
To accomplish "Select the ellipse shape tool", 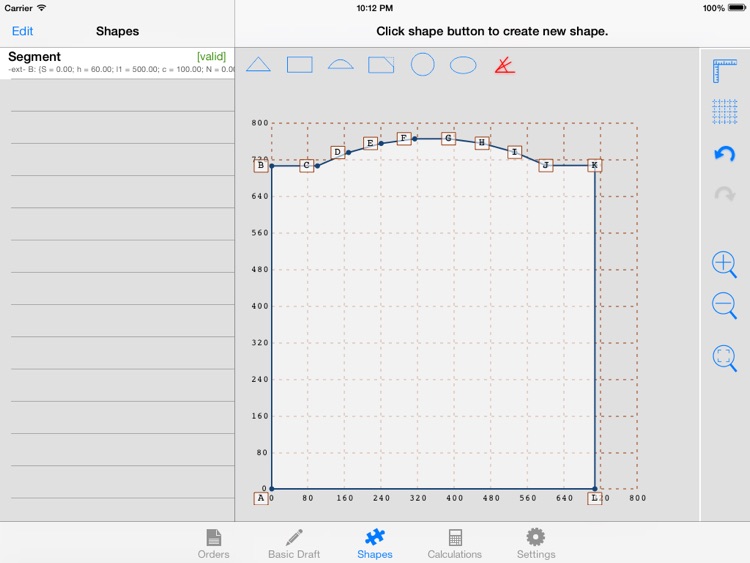I will (463, 65).
